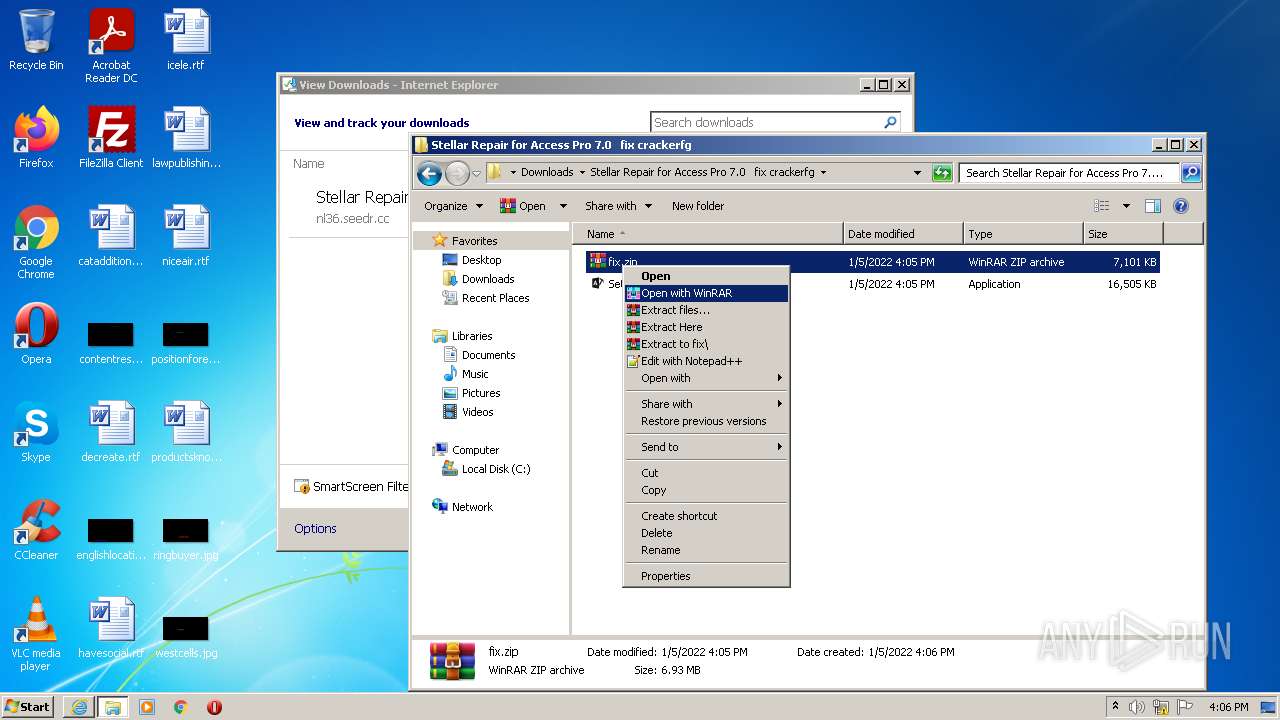Choose Open with WinRAR

click(x=706, y=293)
